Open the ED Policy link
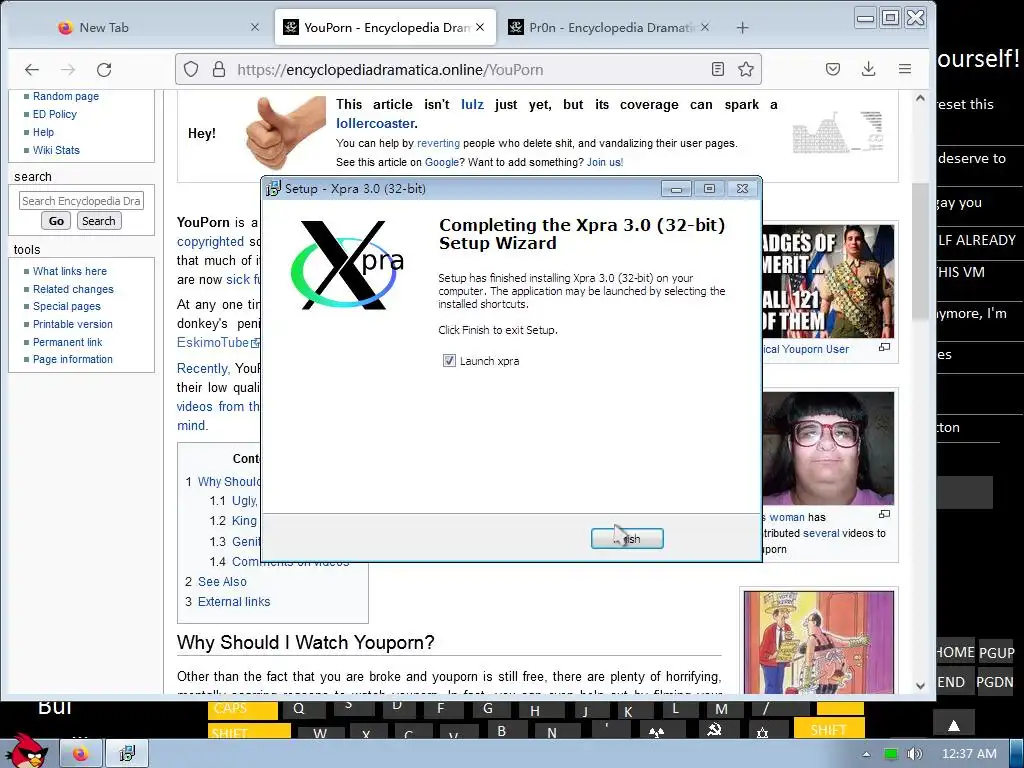The width and height of the screenshot is (1024, 768). click(x=55, y=114)
